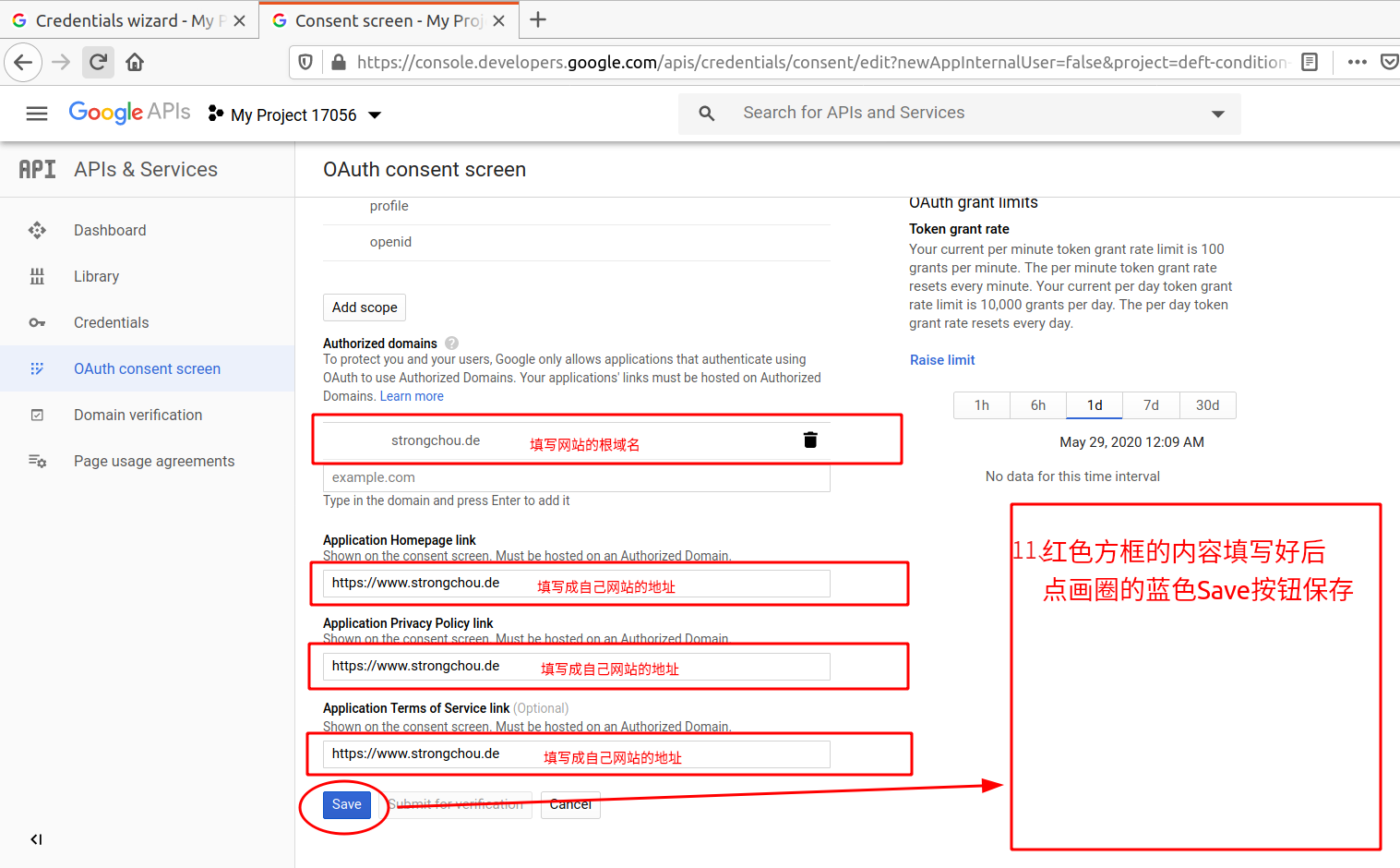This screenshot has height=868, width=1400.
Task: Click the browser Forward arrow
Action: point(61,63)
